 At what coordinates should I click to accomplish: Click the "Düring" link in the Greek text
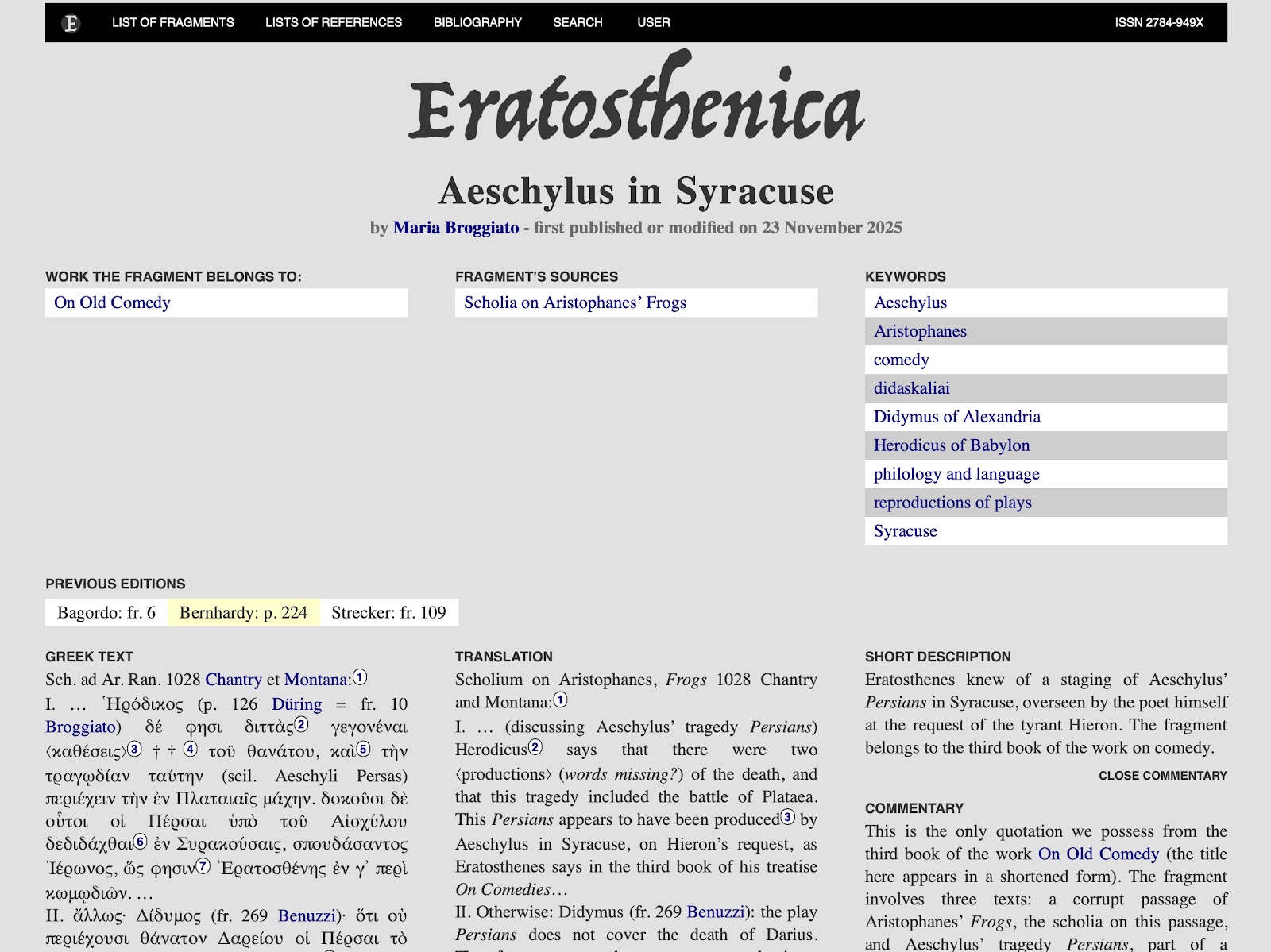[296, 704]
